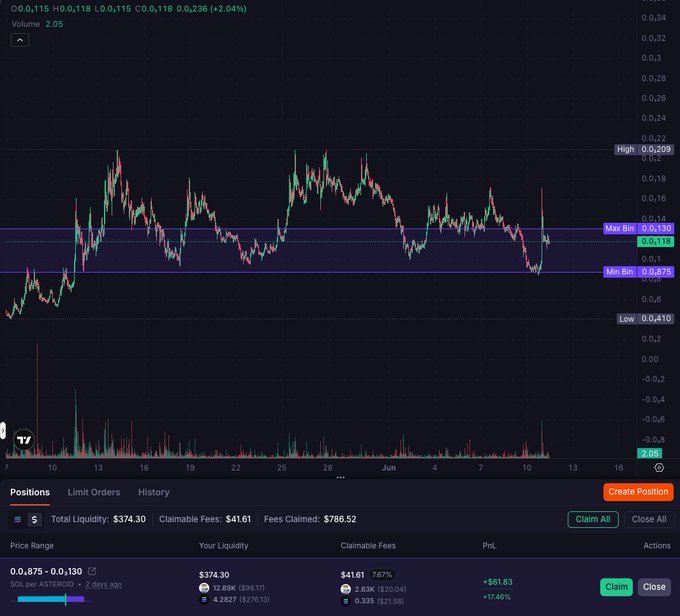Click the '2 days ago' timestamp link

[103, 584]
